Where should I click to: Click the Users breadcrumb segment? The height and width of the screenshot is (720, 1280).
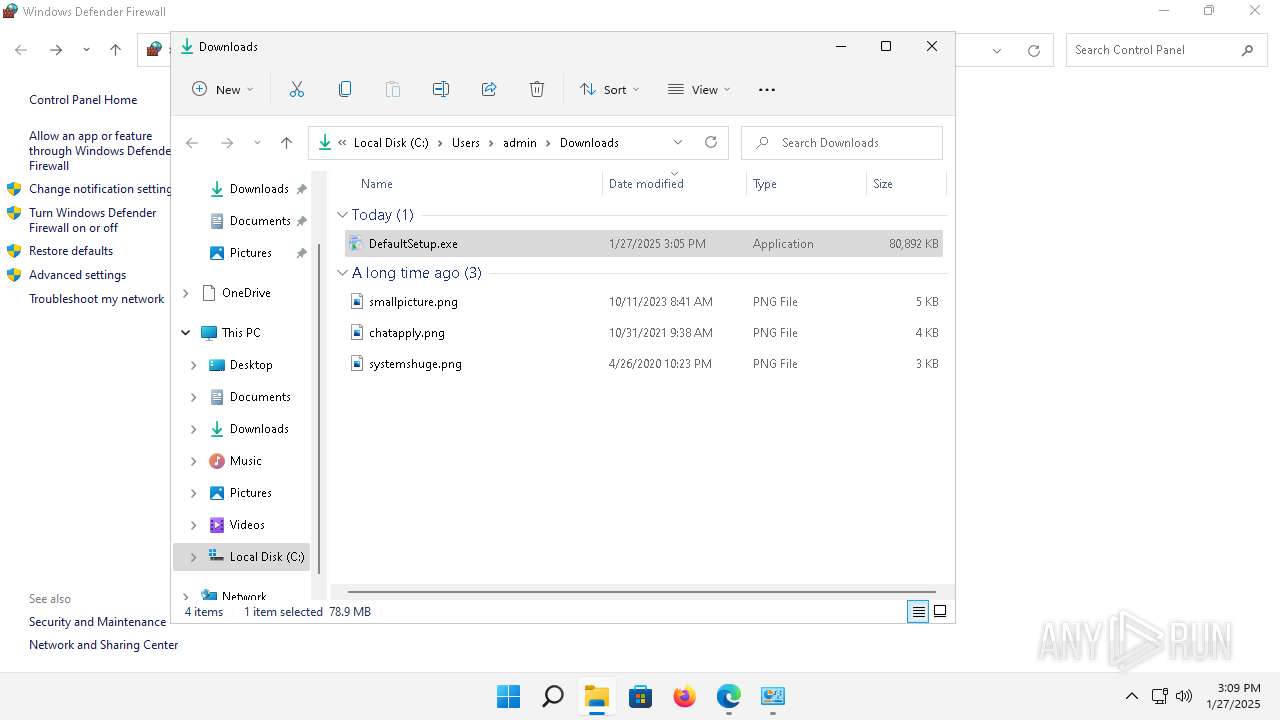[x=466, y=143]
